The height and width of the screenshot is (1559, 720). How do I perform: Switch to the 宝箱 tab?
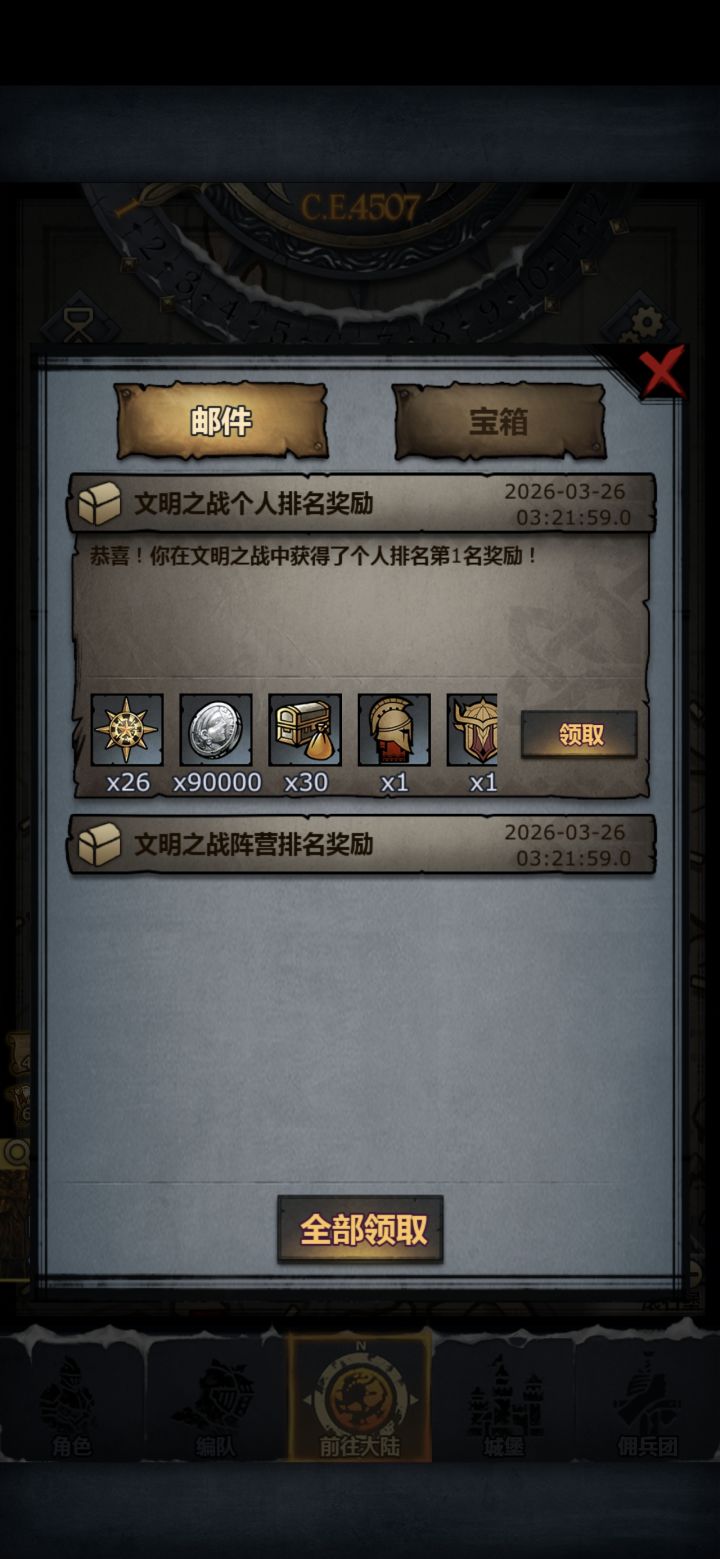pyautogui.click(x=498, y=421)
